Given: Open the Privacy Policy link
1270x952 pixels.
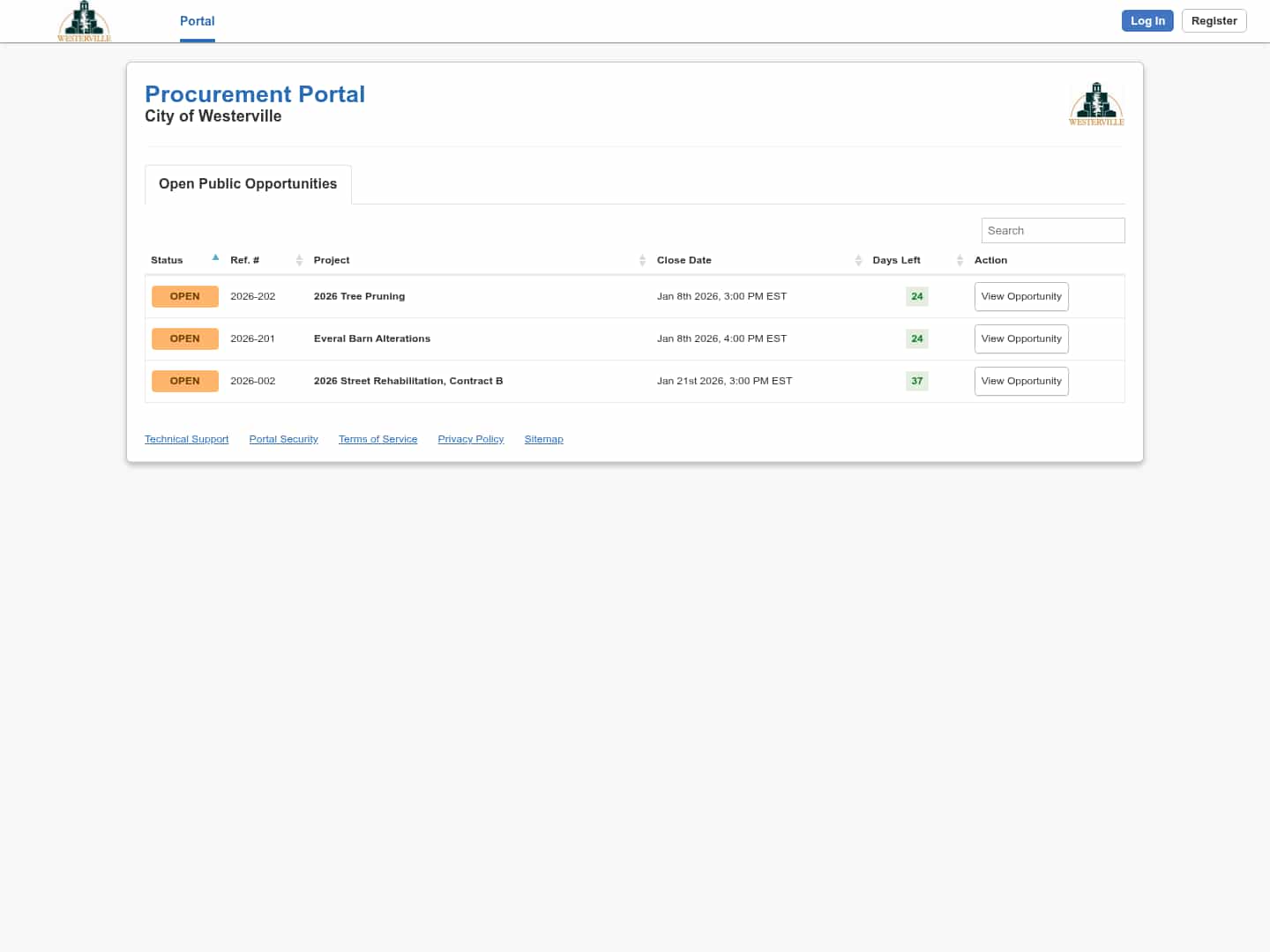Looking at the screenshot, I should point(470,439).
